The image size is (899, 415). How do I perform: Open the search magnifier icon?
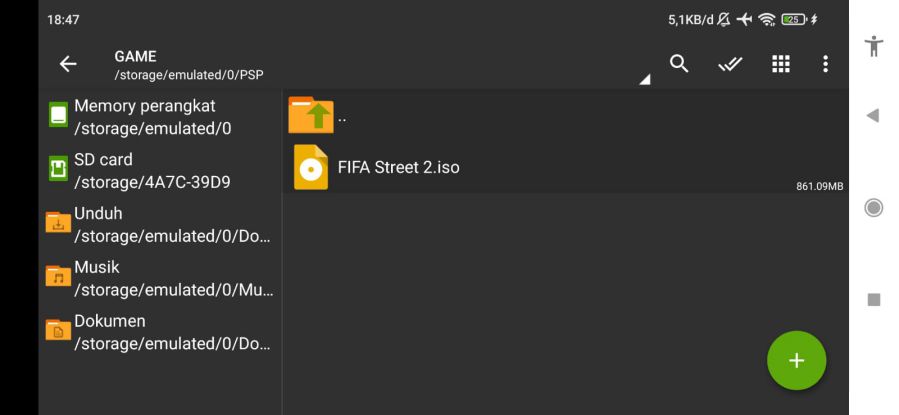click(x=679, y=64)
